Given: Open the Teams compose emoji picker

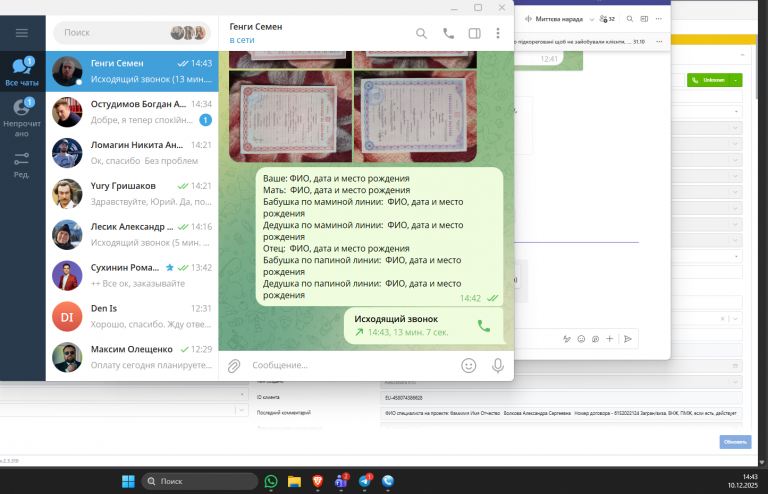Looking at the screenshot, I should click(x=581, y=339).
